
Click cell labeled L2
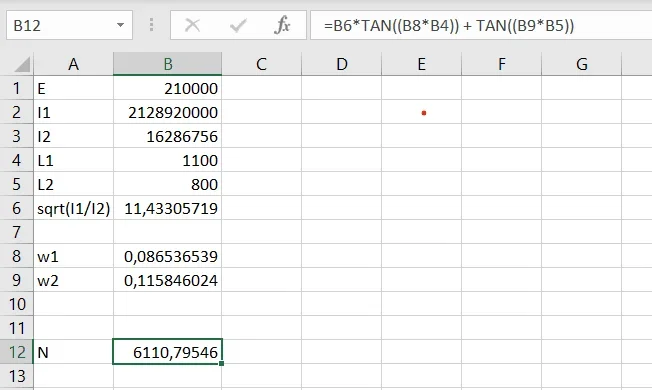pyautogui.click(x=74, y=184)
